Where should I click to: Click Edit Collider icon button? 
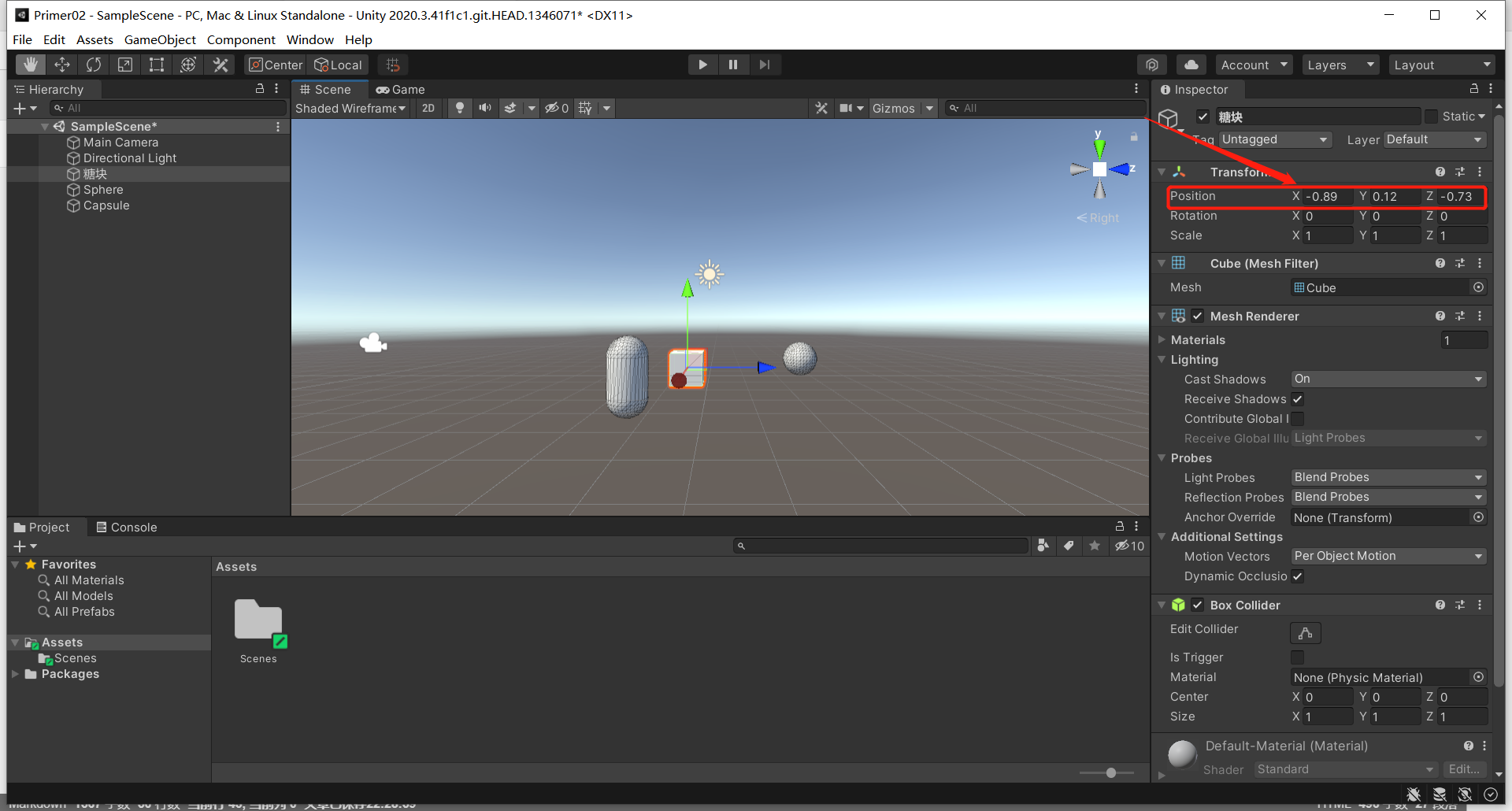pyautogui.click(x=1305, y=633)
